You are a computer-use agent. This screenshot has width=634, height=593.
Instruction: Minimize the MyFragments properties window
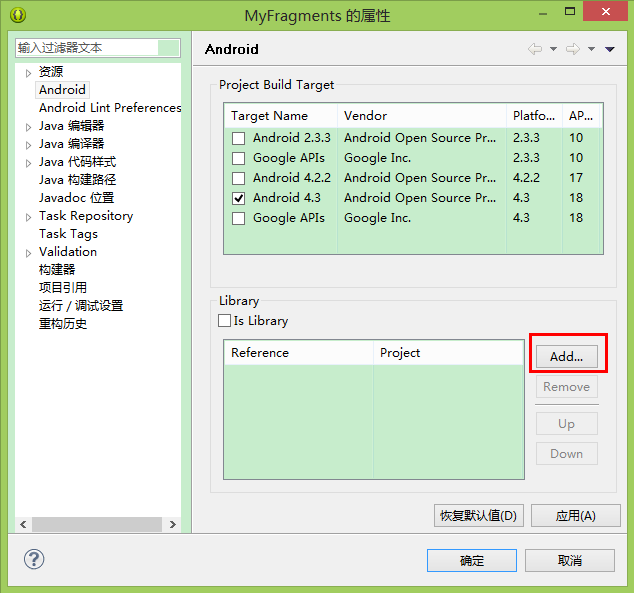pyautogui.click(x=543, y=13)
